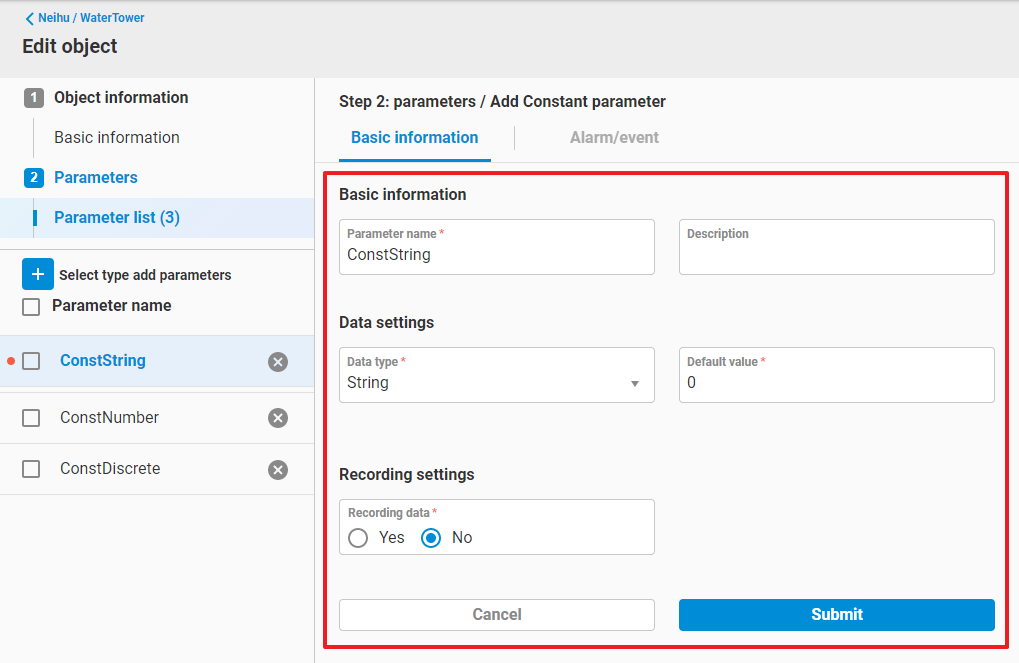Click the step 2 Parameters badge
1019x663 pixels.
click(34, 178)
